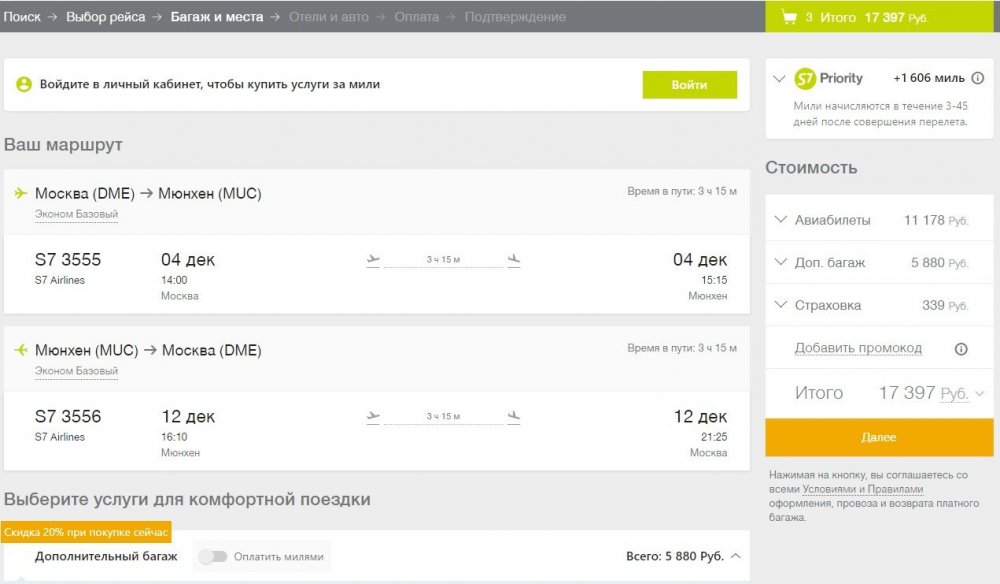This screenshot has width=1000, height=584.
Task: Click landing icon for flight S7 3556
Action: point(513,416)
